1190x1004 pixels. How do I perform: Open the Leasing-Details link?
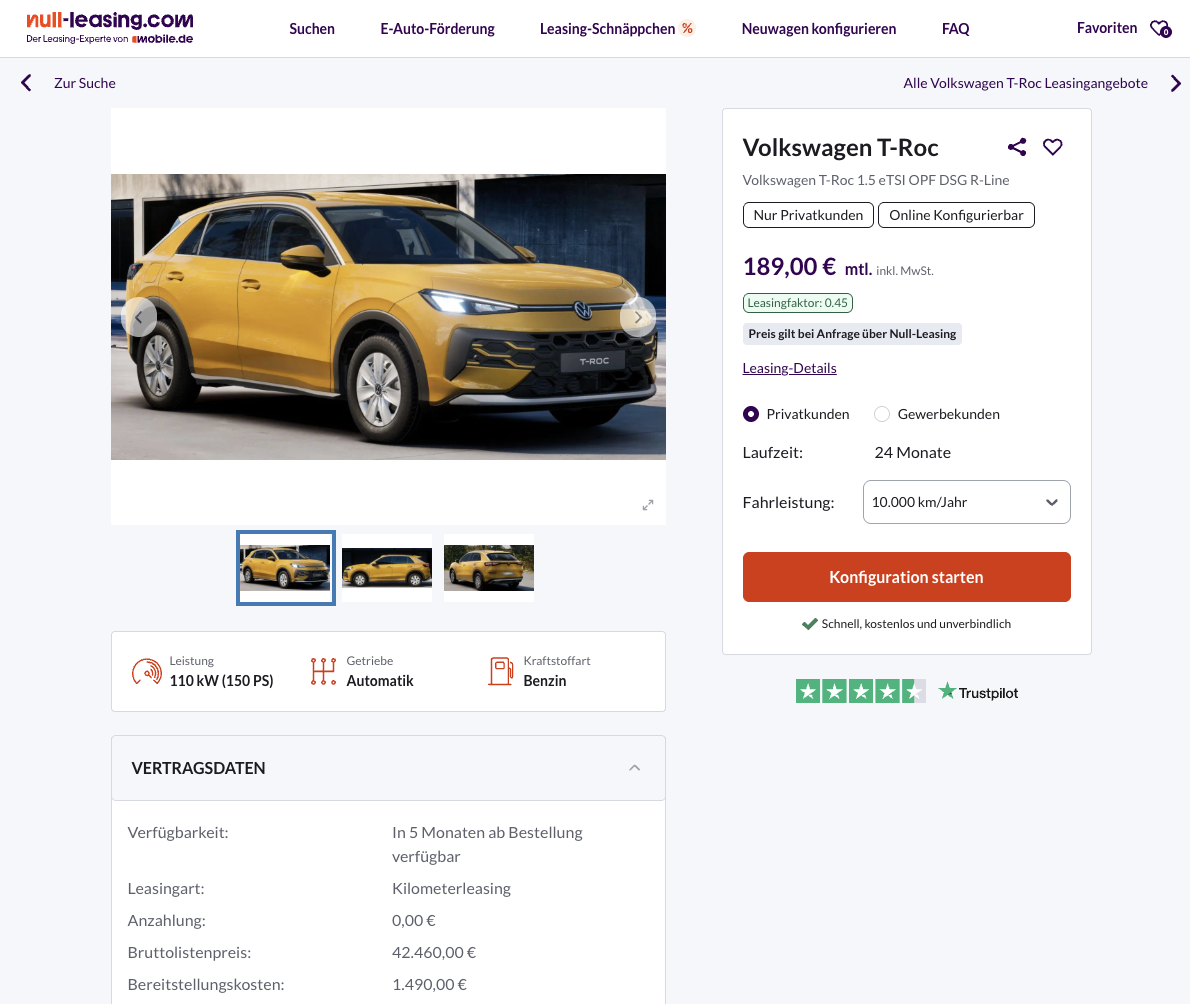pos(789,368)
